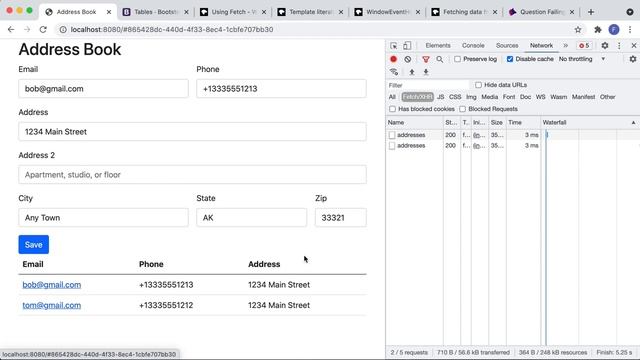Switch to the Sources tab
Image resolution: width=640 pixels, height=360 pixels.
point(507,46)
